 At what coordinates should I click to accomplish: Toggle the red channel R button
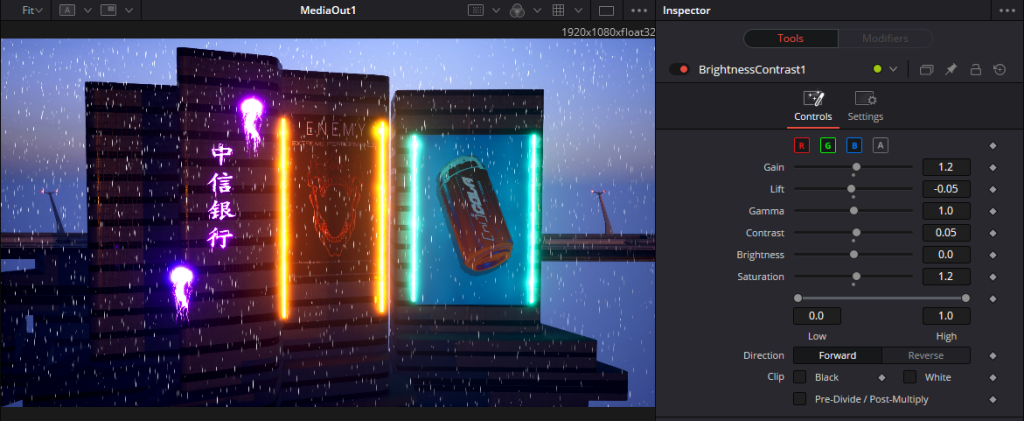801,145
